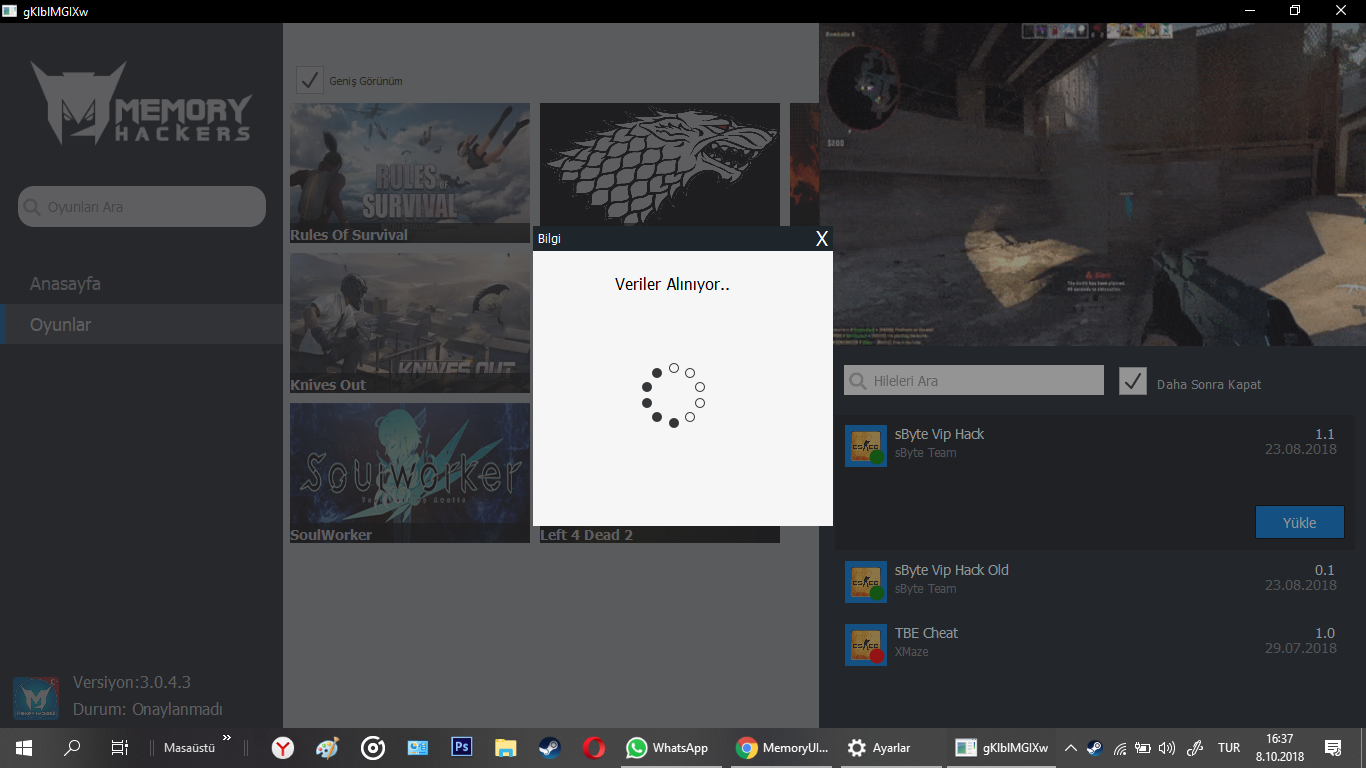
Task: Select the Rules Of Survival game thumbnail
Action: (410, 173)
